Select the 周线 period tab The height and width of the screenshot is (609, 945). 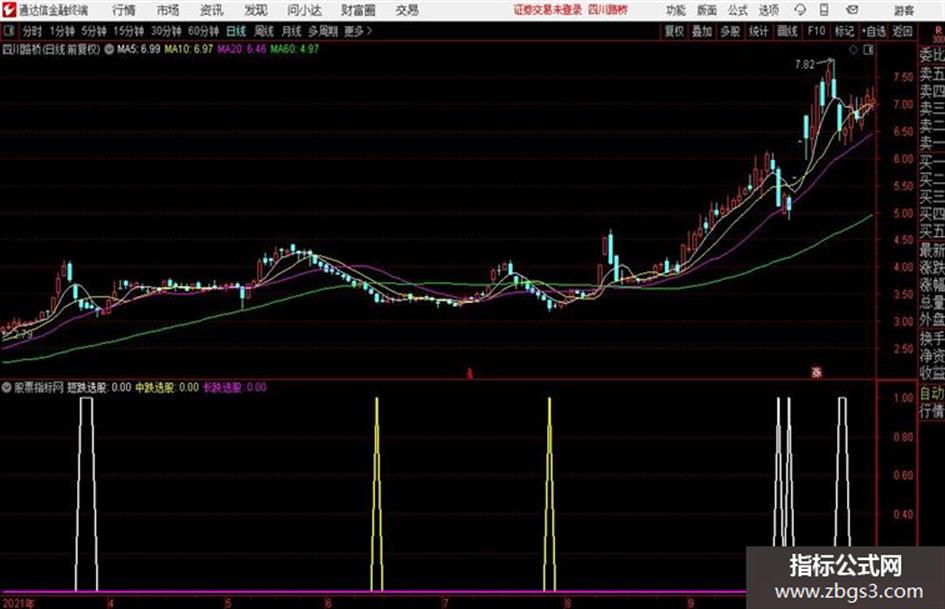(x=264, y=31)
